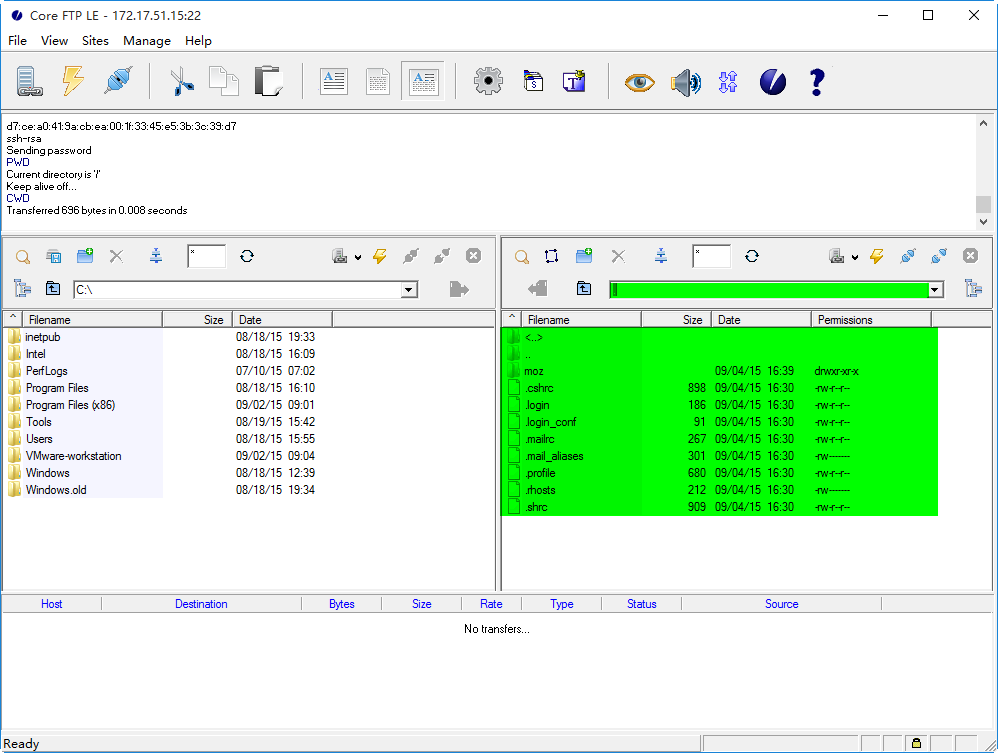Viewport: 998px width, 753px height.
Task: Toggle remote directory tree view
Action: [x=973, y=288]
